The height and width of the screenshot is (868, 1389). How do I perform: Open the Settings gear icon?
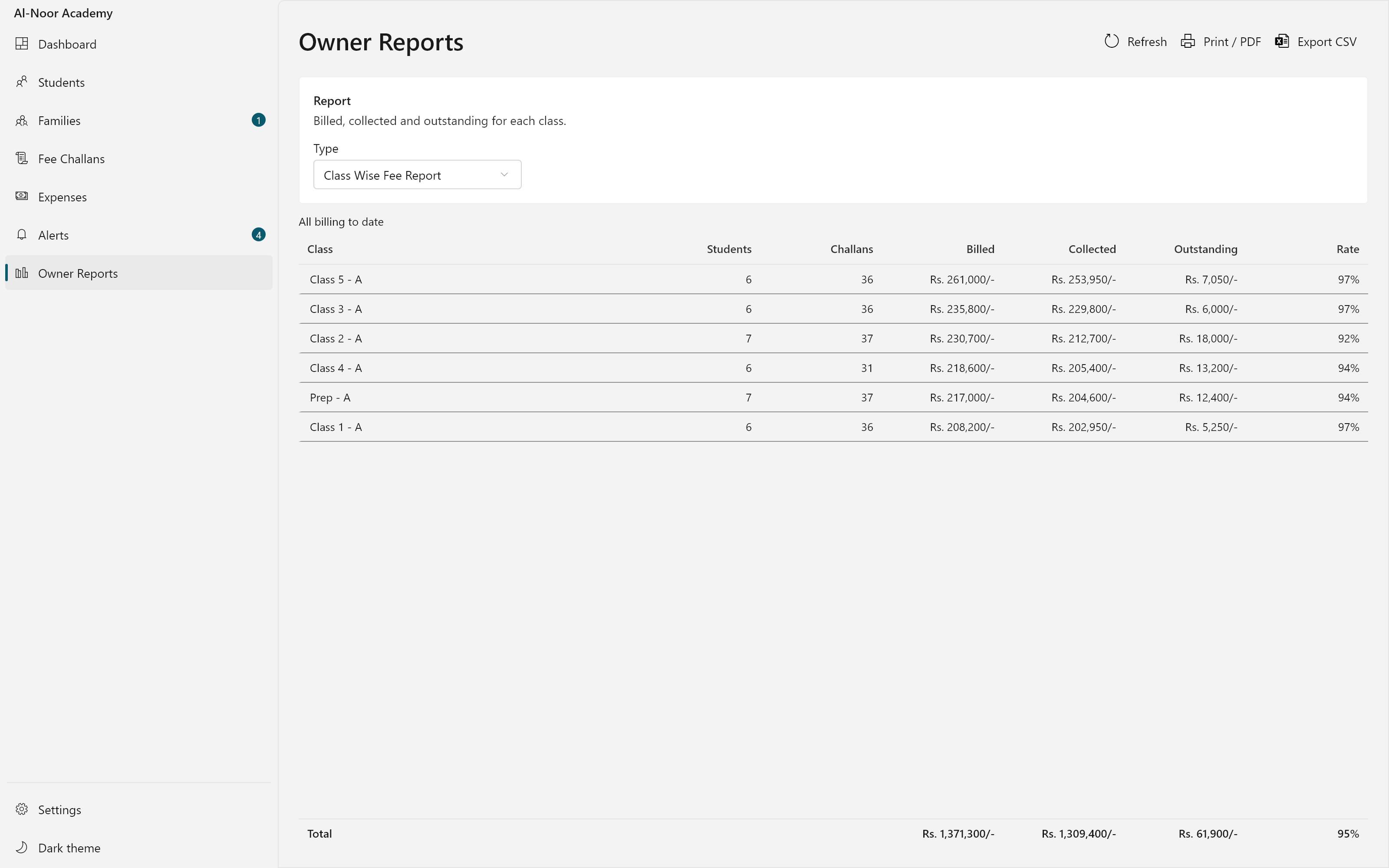[22, 809]
